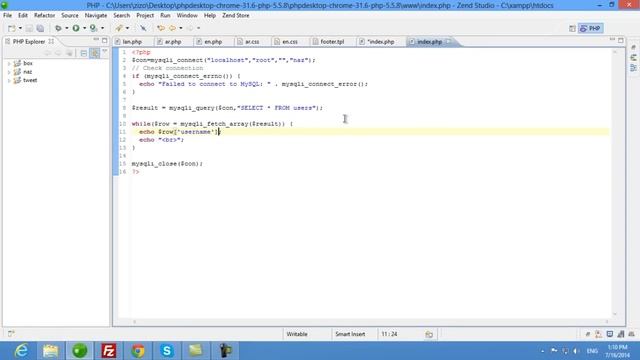Click the Writable status bar field
Viewport: 640px width, 360px height.
297,334
